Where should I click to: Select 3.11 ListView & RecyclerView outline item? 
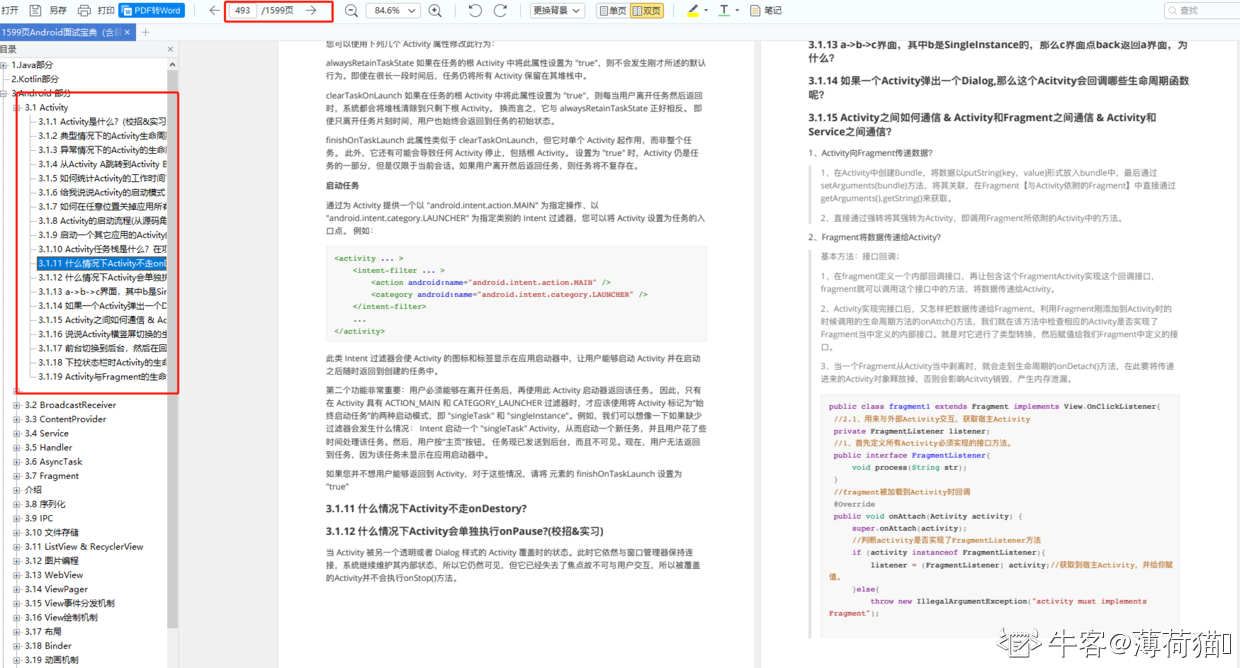[x=84, y=547]
